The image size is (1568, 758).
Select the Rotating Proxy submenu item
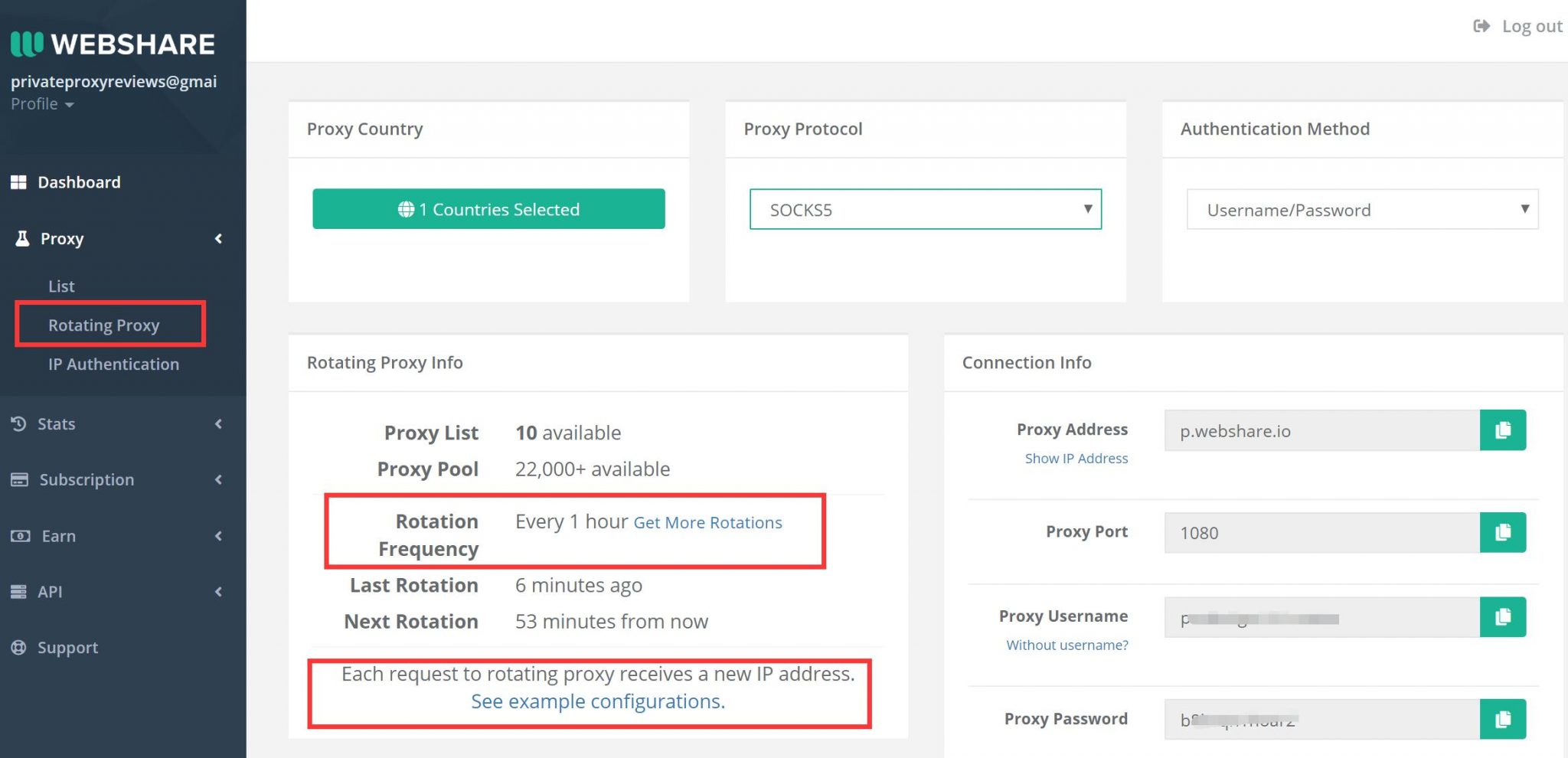104,325
